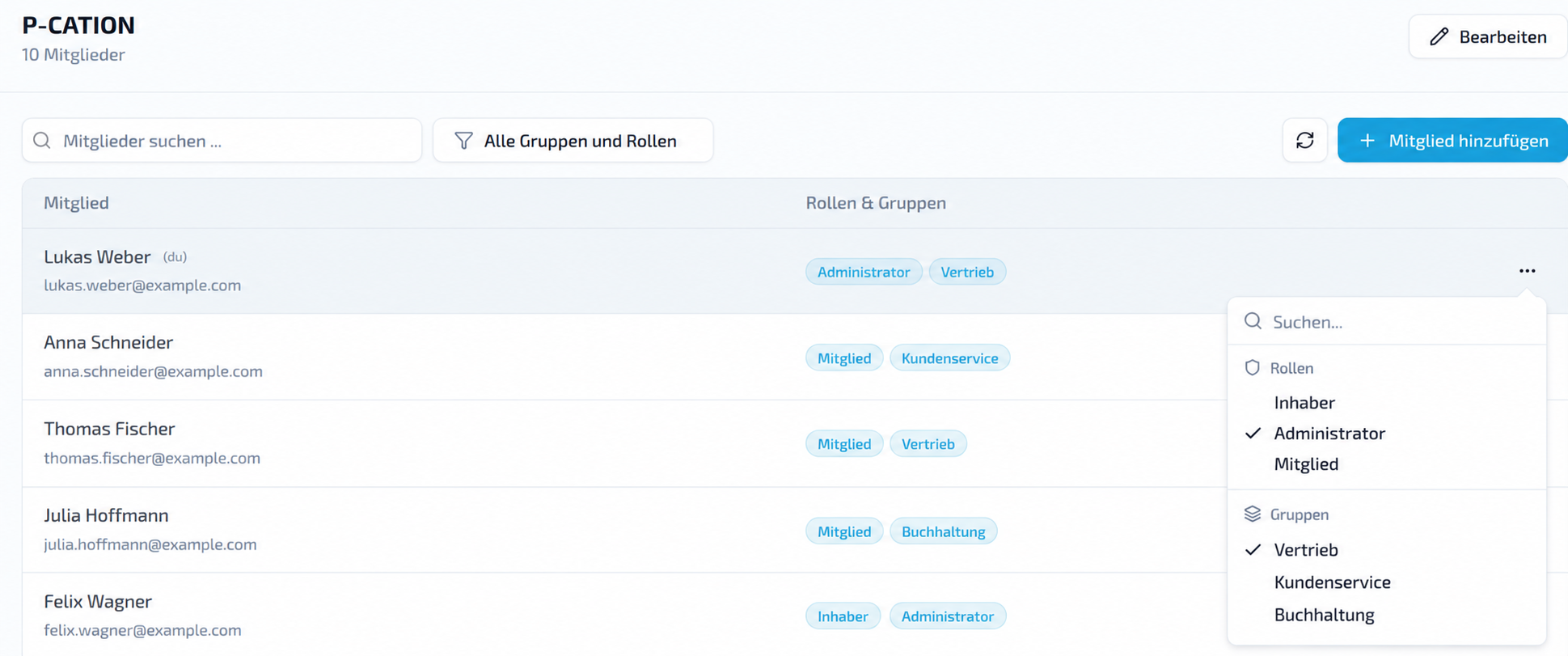The width and height of the screenshot is (1568, 656).
Task: Click the name Lukas Weber
Action: pyautogui.click(x=97, y=257)
